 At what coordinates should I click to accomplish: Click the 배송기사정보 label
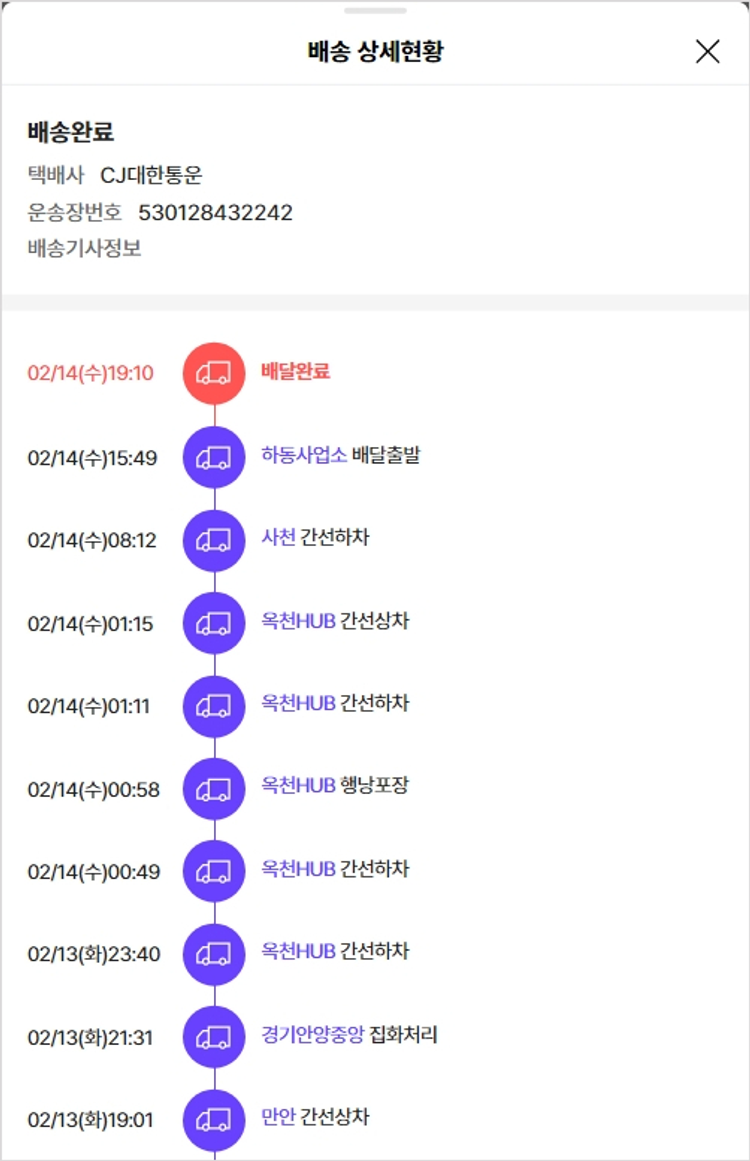84,248
